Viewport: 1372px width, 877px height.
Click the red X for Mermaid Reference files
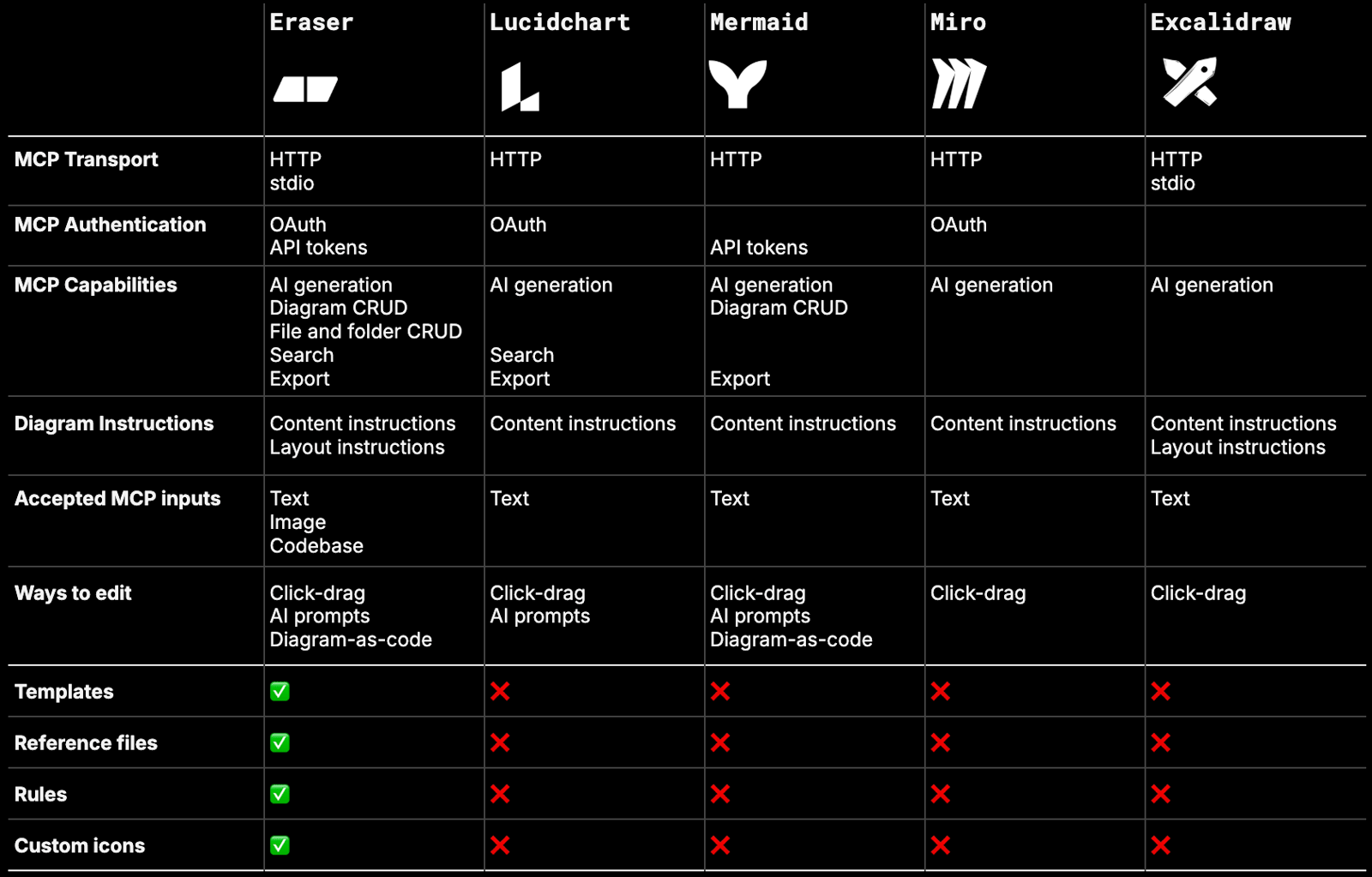(x=720, y=742)
